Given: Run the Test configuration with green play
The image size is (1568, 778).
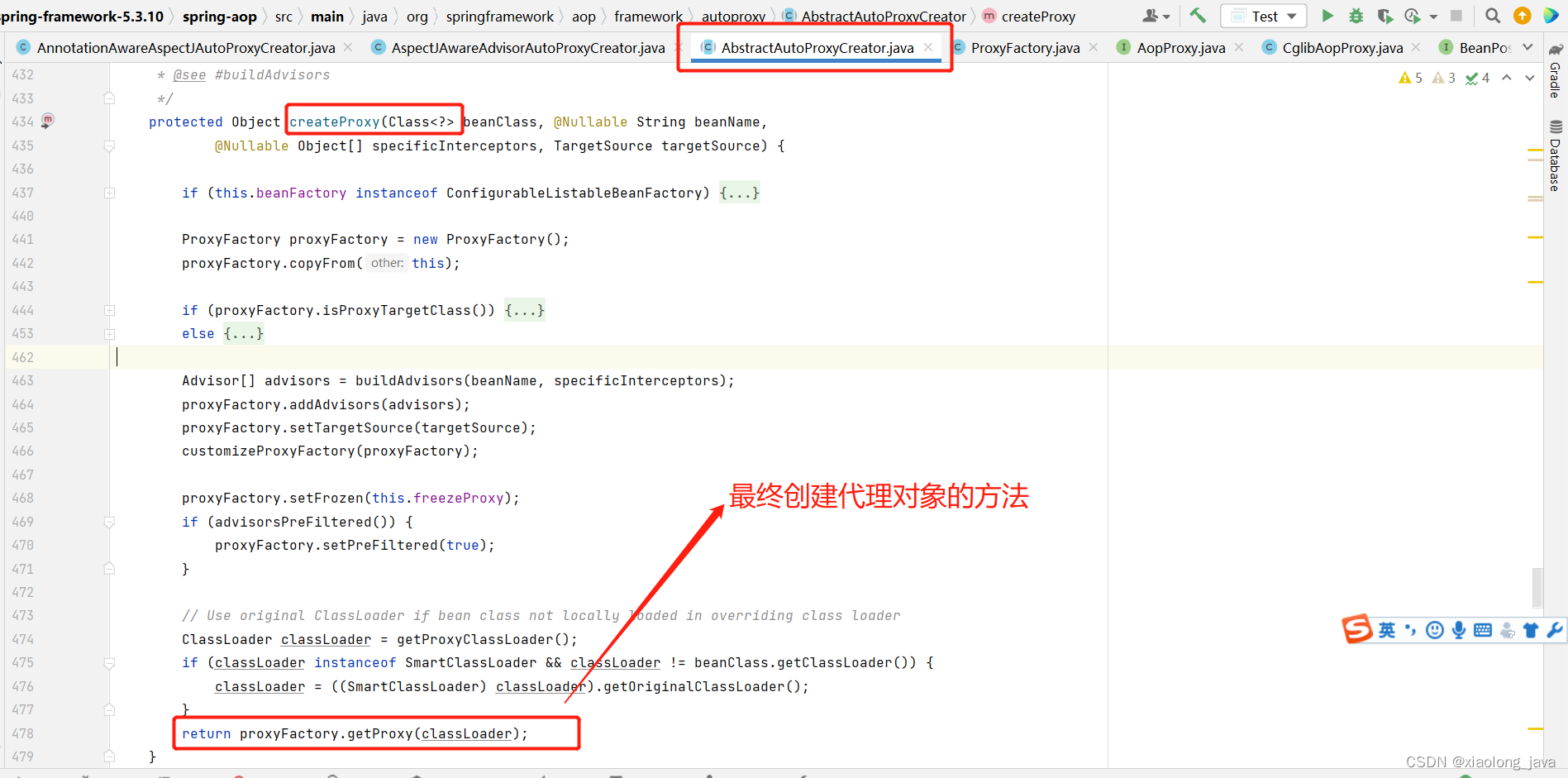Looking at the screenshot, I should click(1327, 16).
